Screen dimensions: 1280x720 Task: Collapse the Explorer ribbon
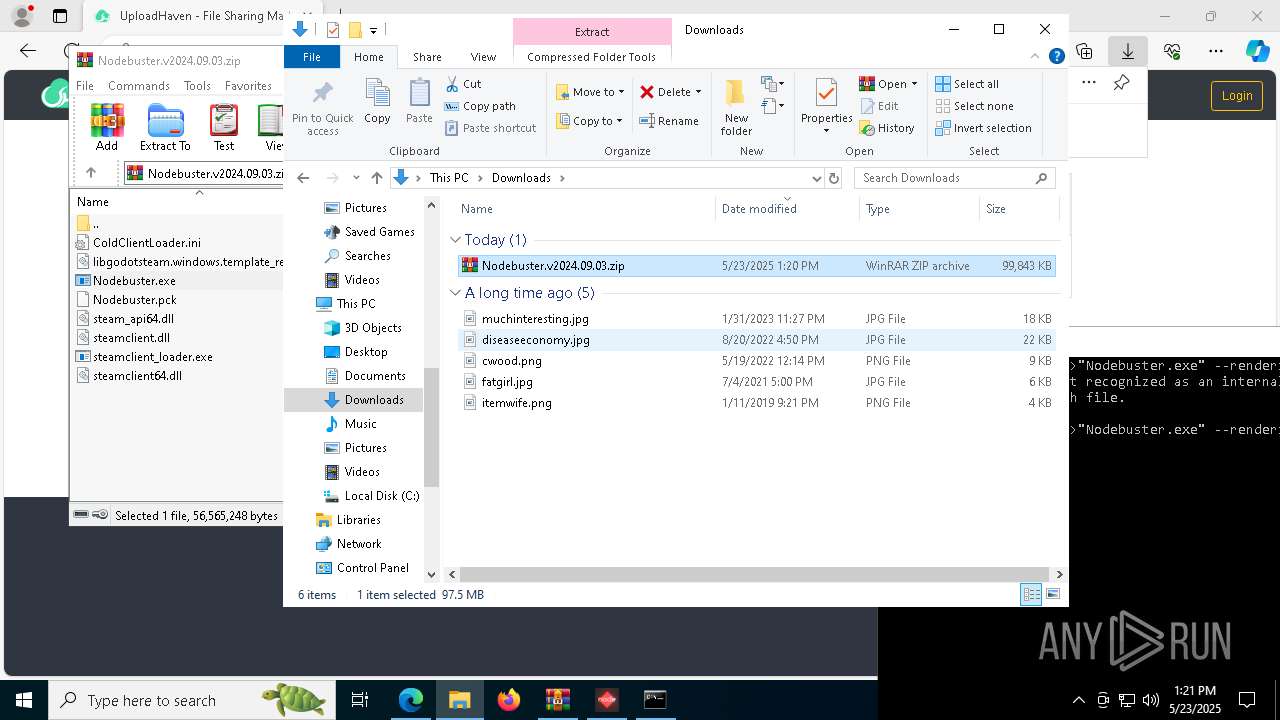1035,56
